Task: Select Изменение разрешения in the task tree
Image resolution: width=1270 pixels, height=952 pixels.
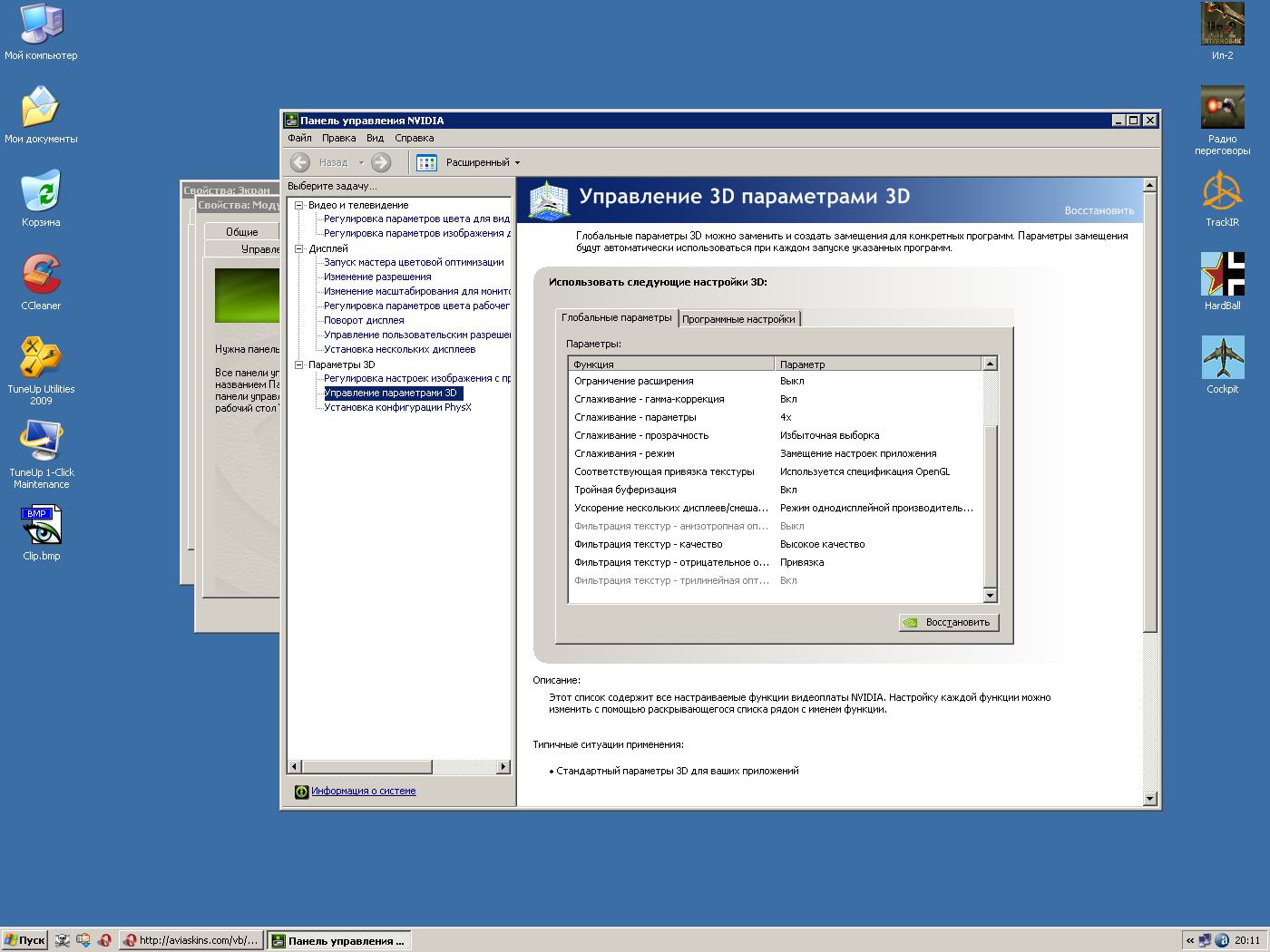Action: pyautogui.click(x=377, y=277)
